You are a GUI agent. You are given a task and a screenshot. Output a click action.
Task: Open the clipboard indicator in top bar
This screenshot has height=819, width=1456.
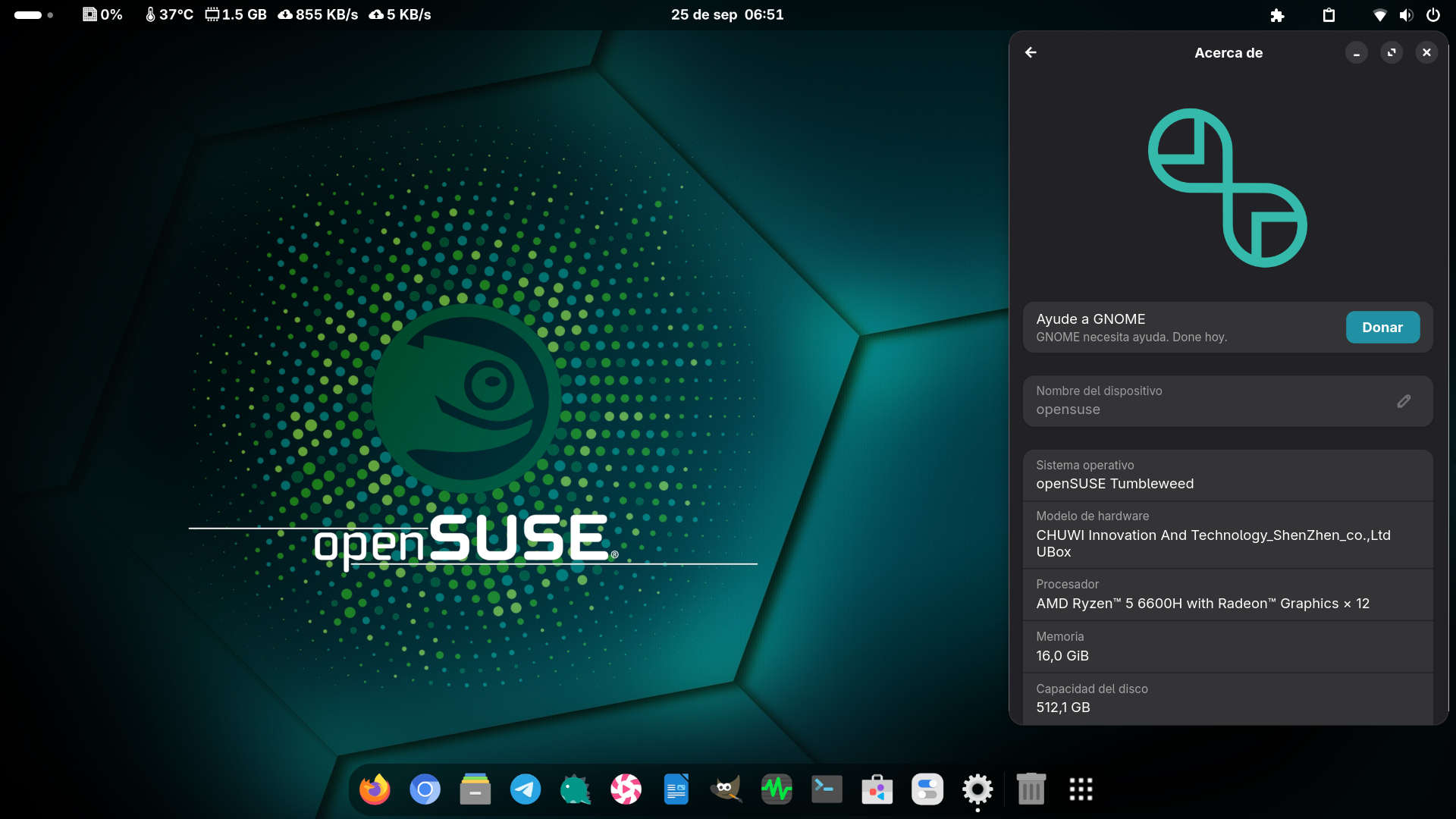pos(1329,15)
